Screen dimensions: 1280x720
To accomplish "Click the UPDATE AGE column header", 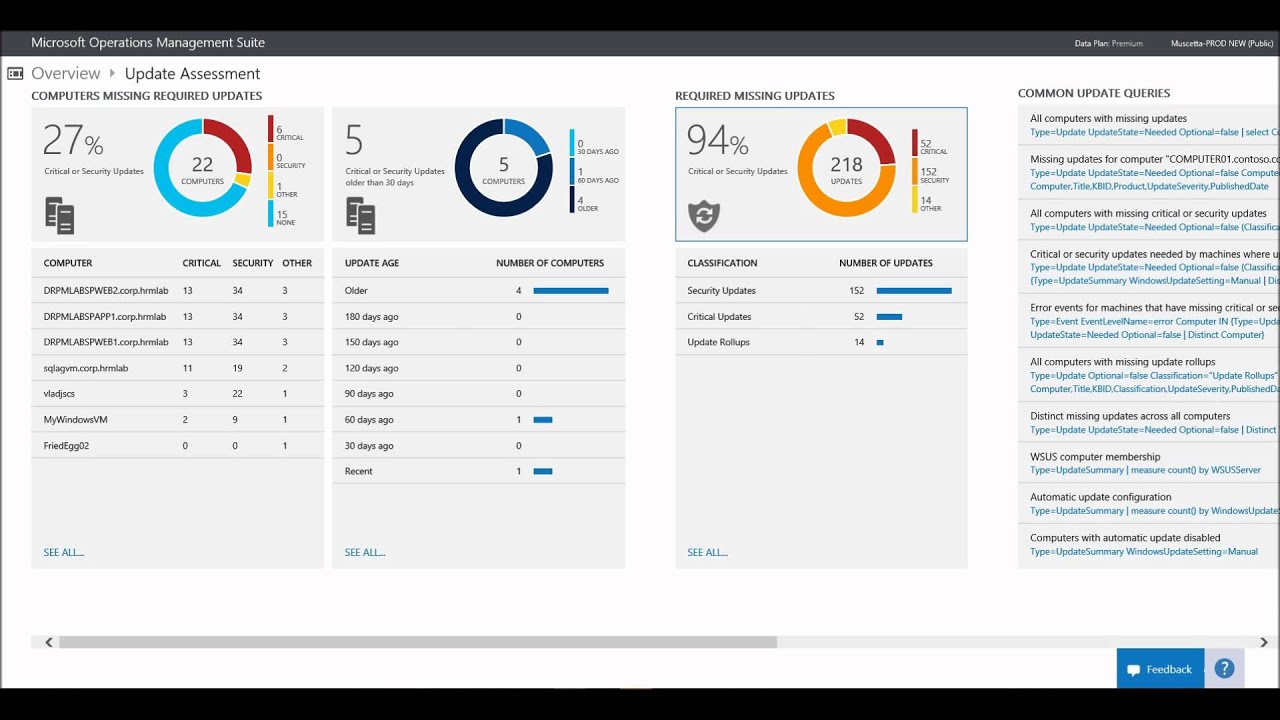I will [371, 263].
